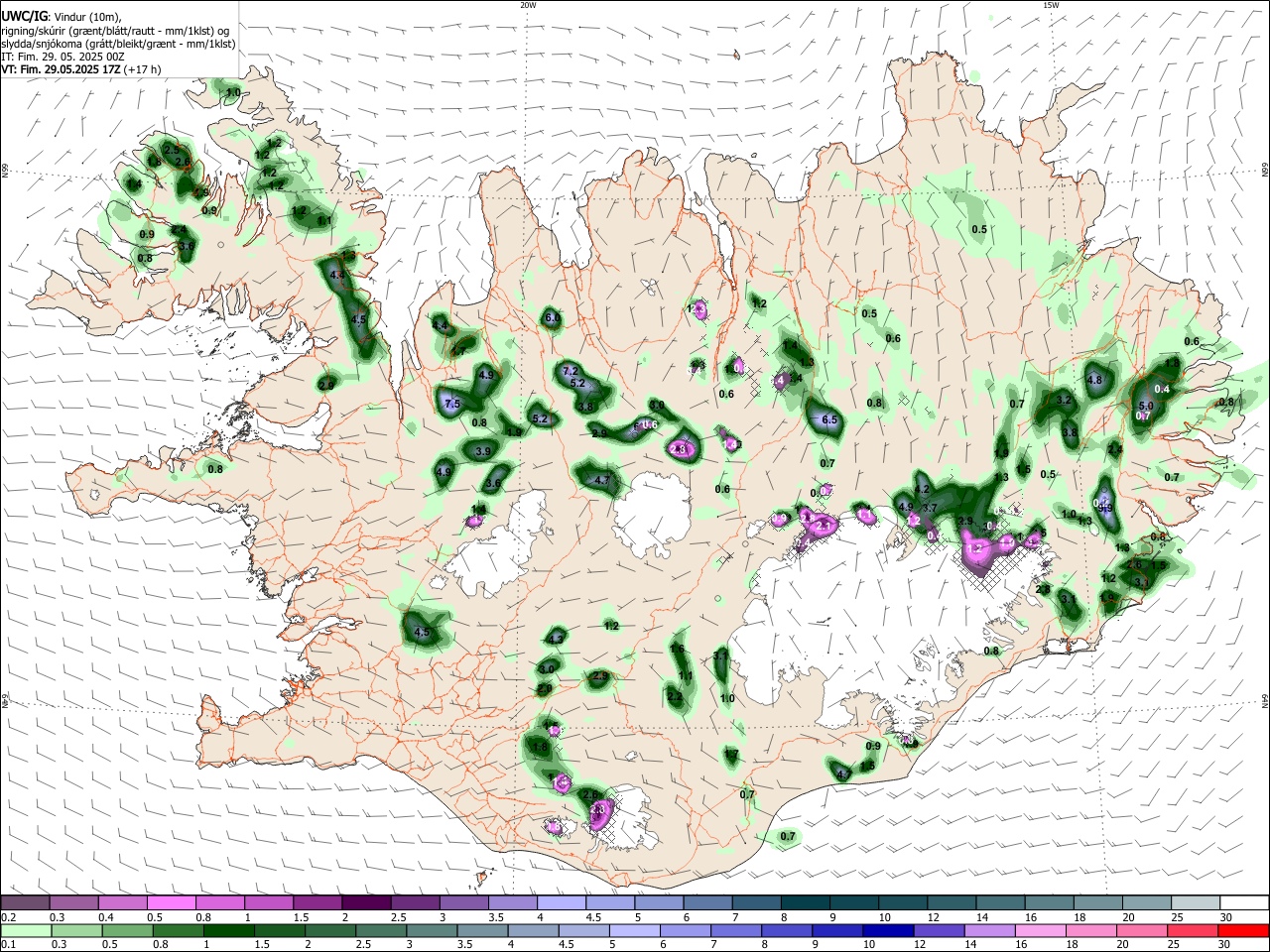This screenshot has width=1270, height=952.
Task: Select the darkest purple snow swatch between 2 and 2.5
Action: pyautogui.click(x=367, y=902)
